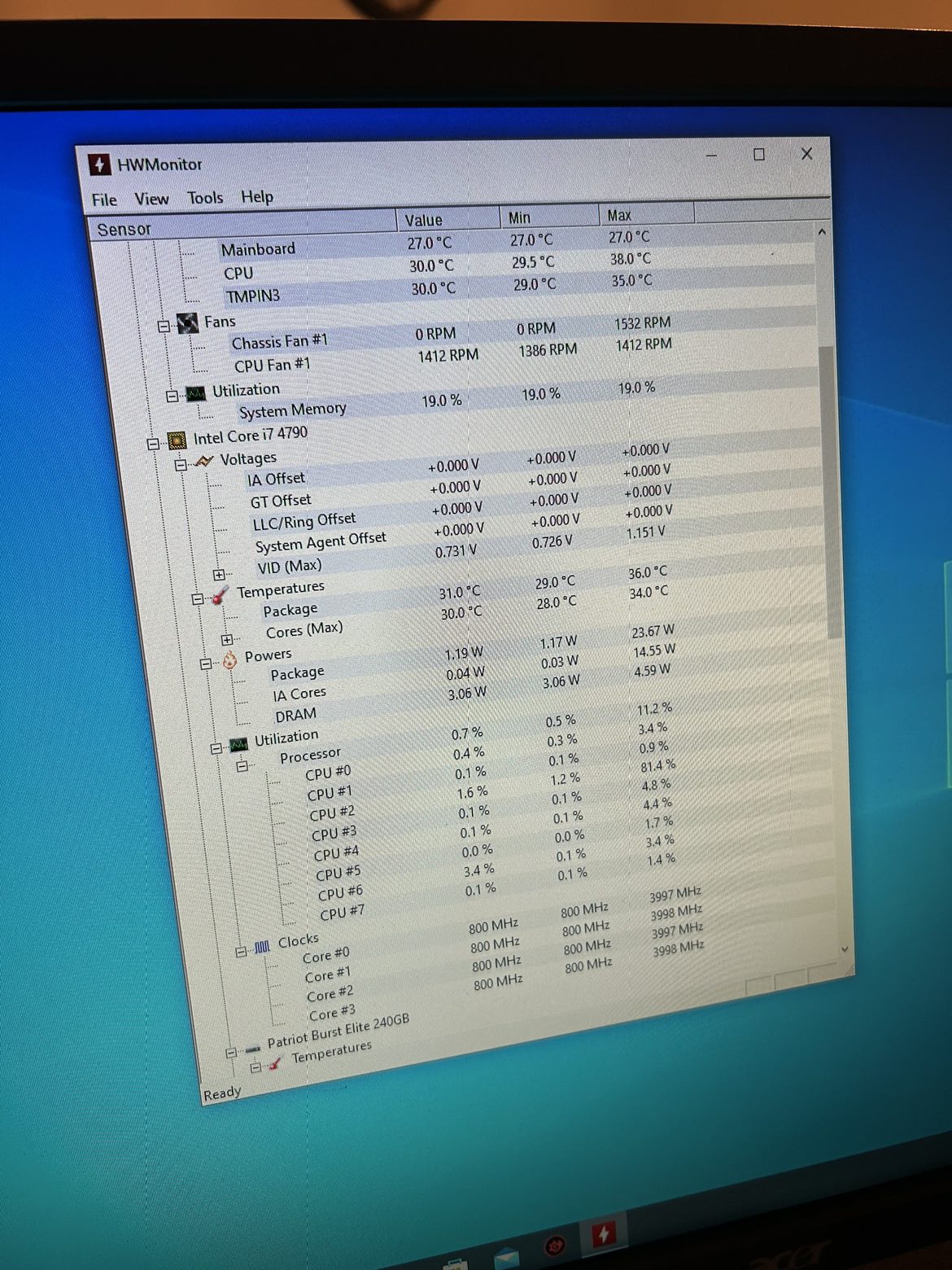The height and width of the screenshot is (1270, 952).
Task: Click the HWMonitor title bar lightning icon
Action: pos(99,164)
